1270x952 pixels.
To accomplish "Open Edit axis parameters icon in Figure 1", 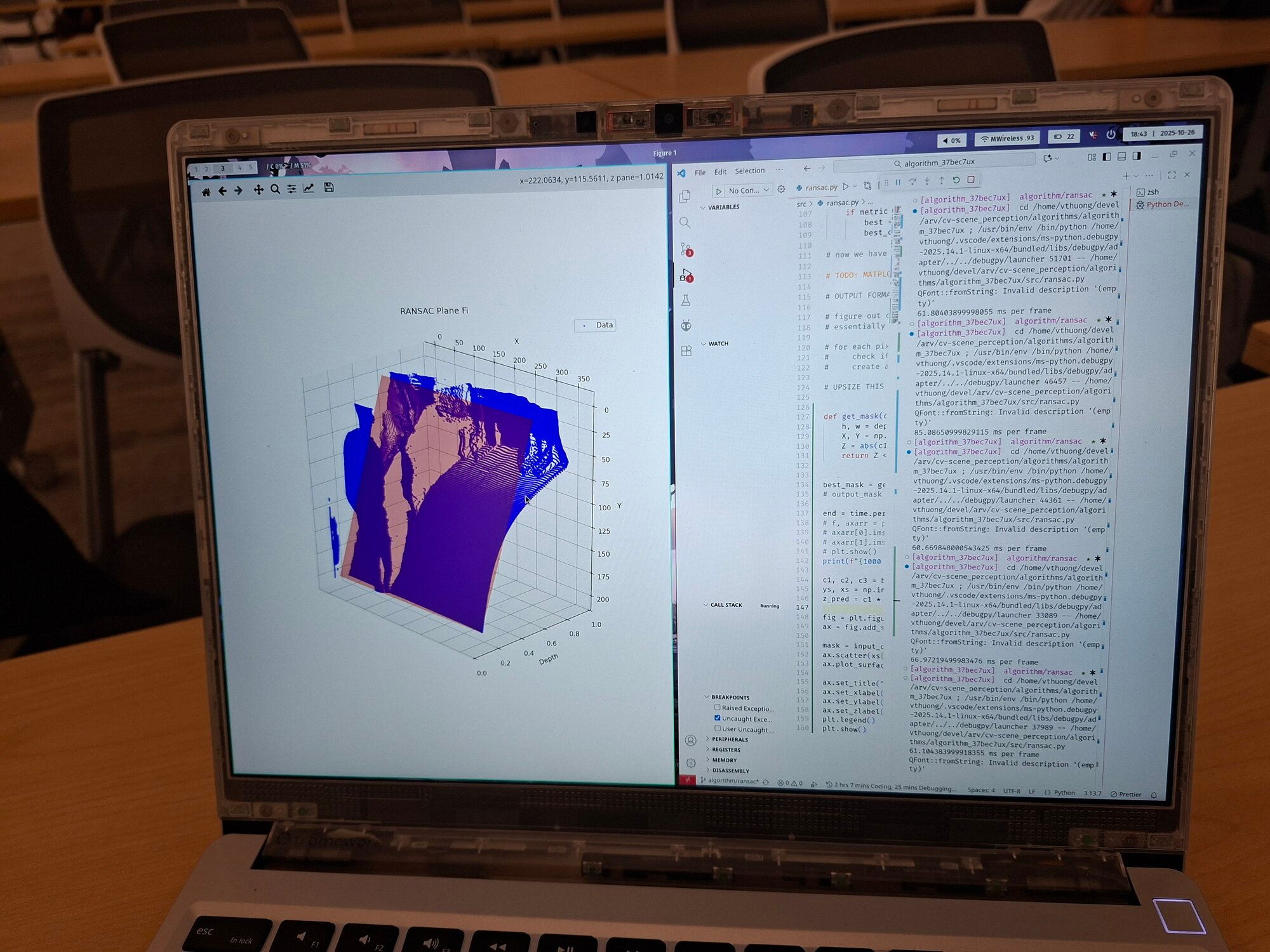I will pyautogui.click(x=309, y=188).
